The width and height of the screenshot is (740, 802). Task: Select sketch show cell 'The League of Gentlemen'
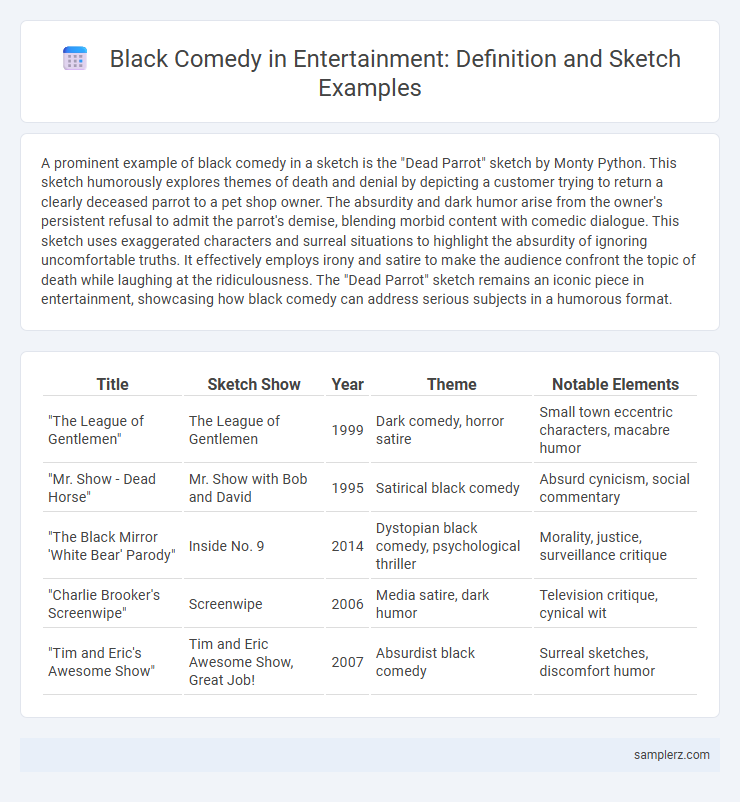[254, 430]
